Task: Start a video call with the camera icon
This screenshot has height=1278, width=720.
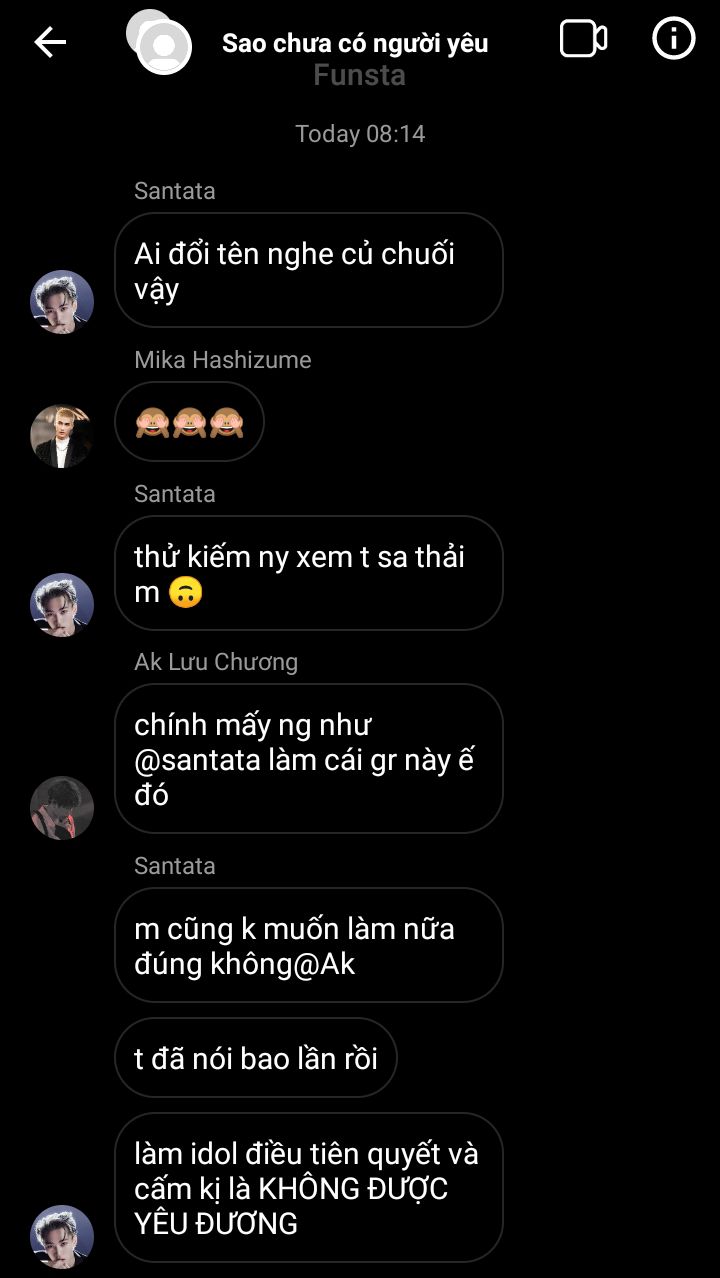Action: (x=583, y=39)
